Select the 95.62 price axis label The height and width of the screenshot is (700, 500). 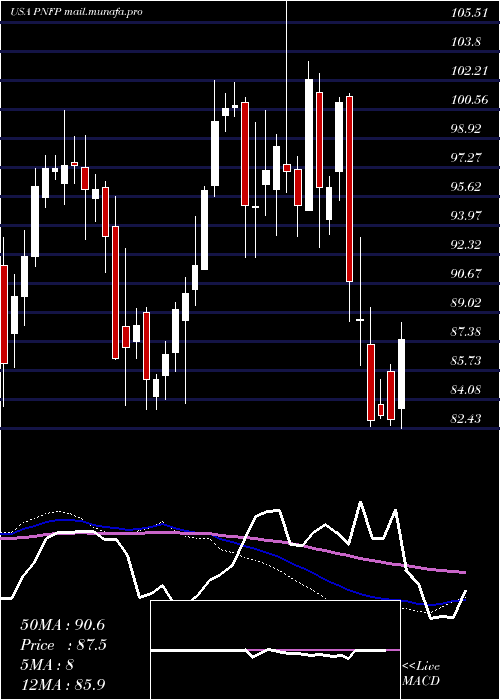click(x=466, y=188)
